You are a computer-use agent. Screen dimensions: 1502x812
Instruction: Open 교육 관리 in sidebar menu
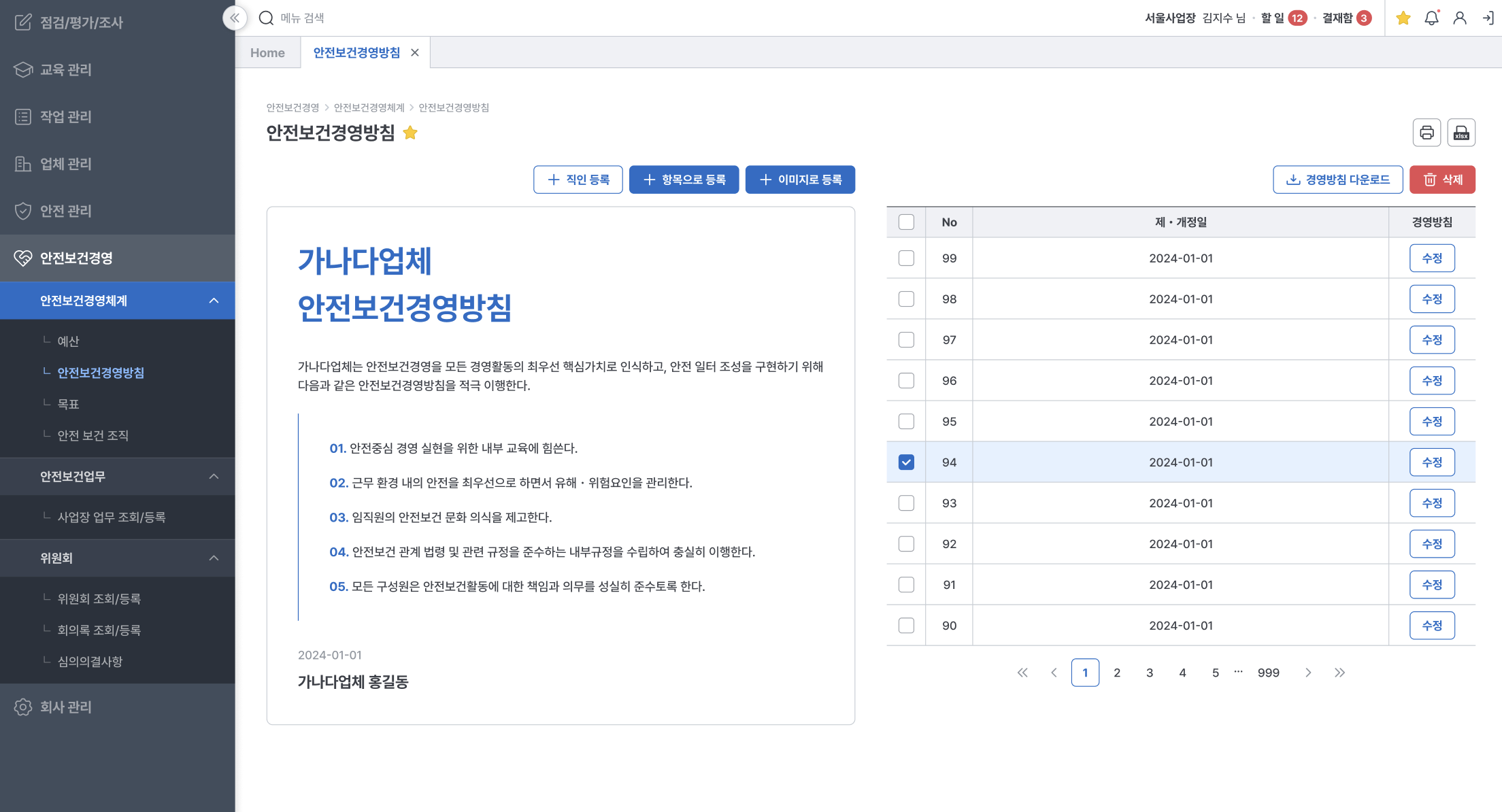coord(65,69)
